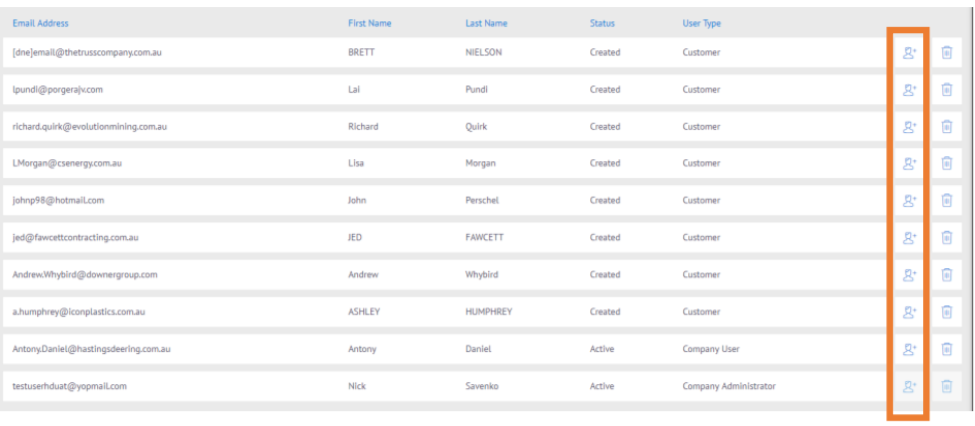This screenshot has width=975, height=426.
Task: Click add-user icon for Andrew Whybird
Action: coord(909,275)
